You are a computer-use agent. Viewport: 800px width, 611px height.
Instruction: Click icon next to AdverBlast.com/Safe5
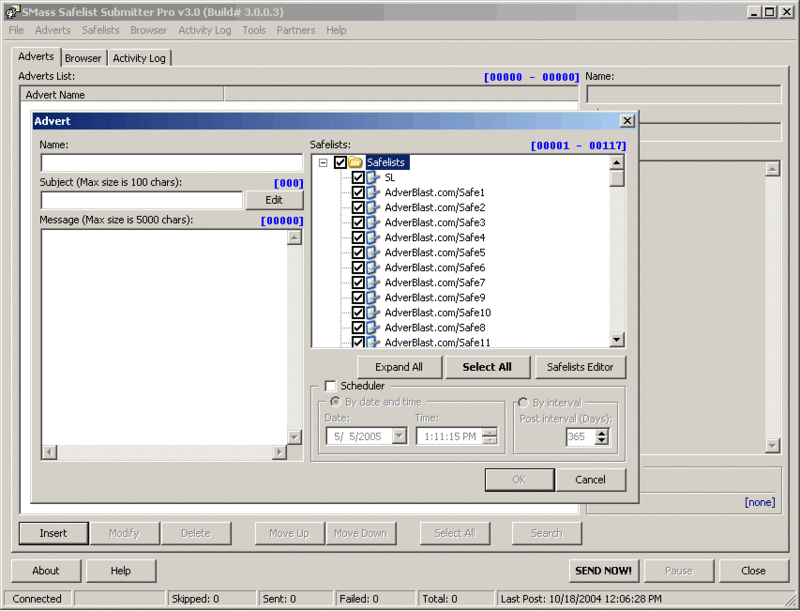point(373,252)
